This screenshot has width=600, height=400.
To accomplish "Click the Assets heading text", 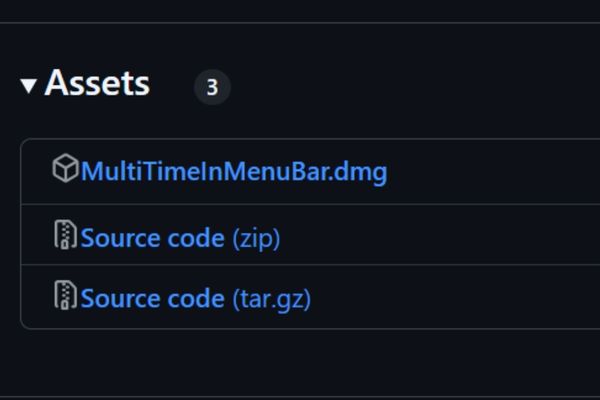I will (97, 84).
